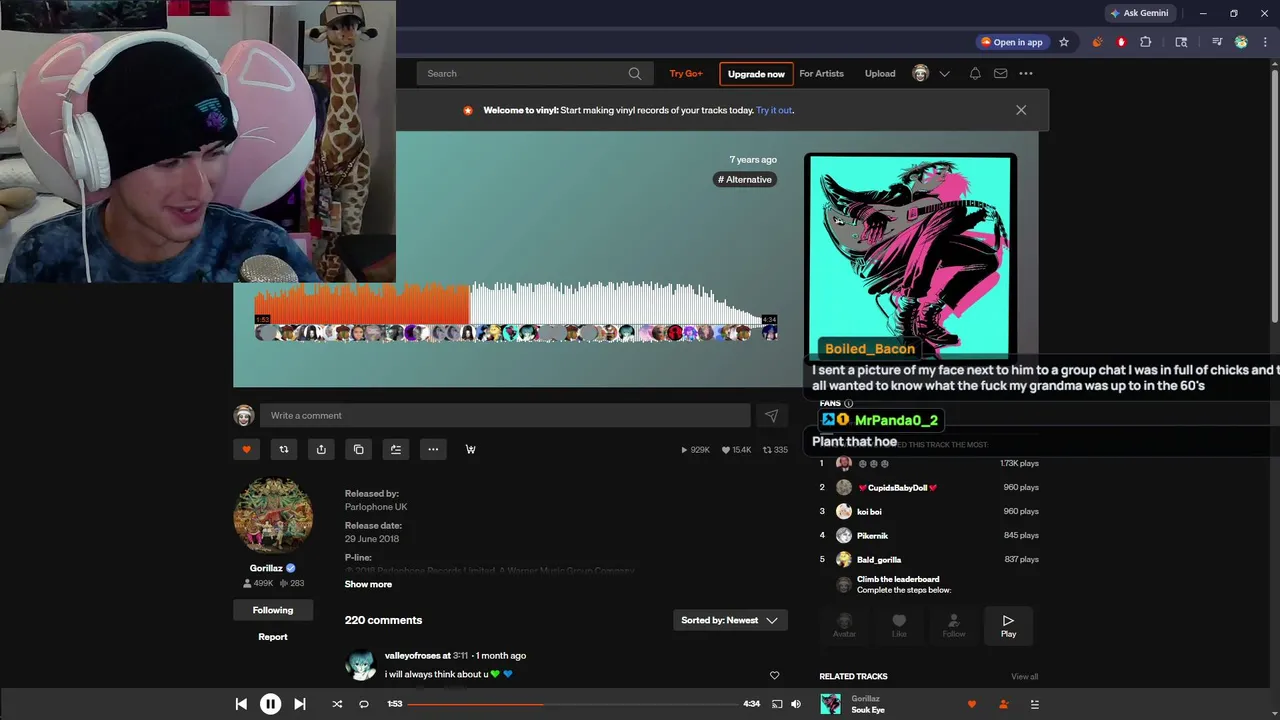Click the buy vinyl cart icon
1280x720 pixels.
[470, 449]
